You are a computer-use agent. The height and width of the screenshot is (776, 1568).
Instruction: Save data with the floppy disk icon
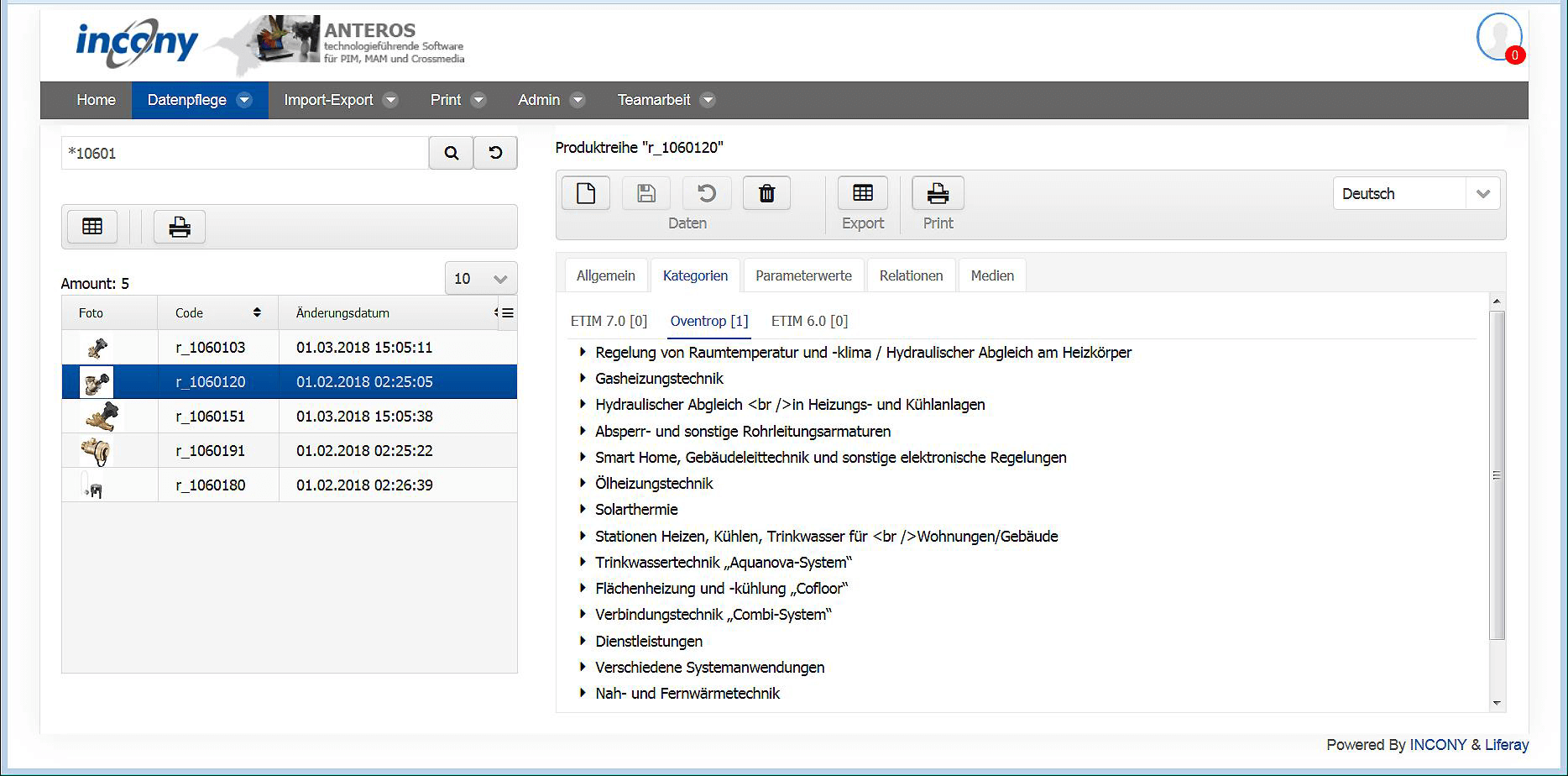coord(646,193)
